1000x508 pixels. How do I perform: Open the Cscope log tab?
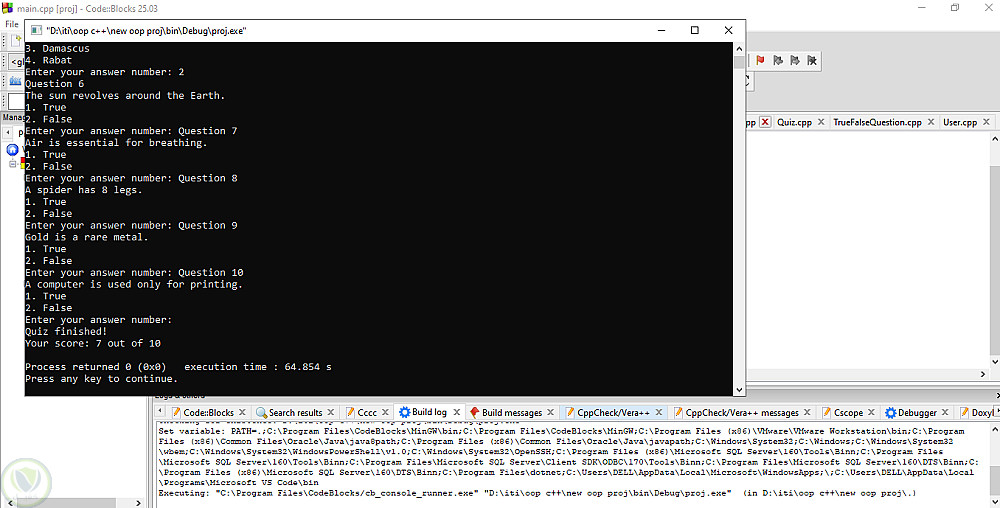pyautogui.click(x=848, y=412)
